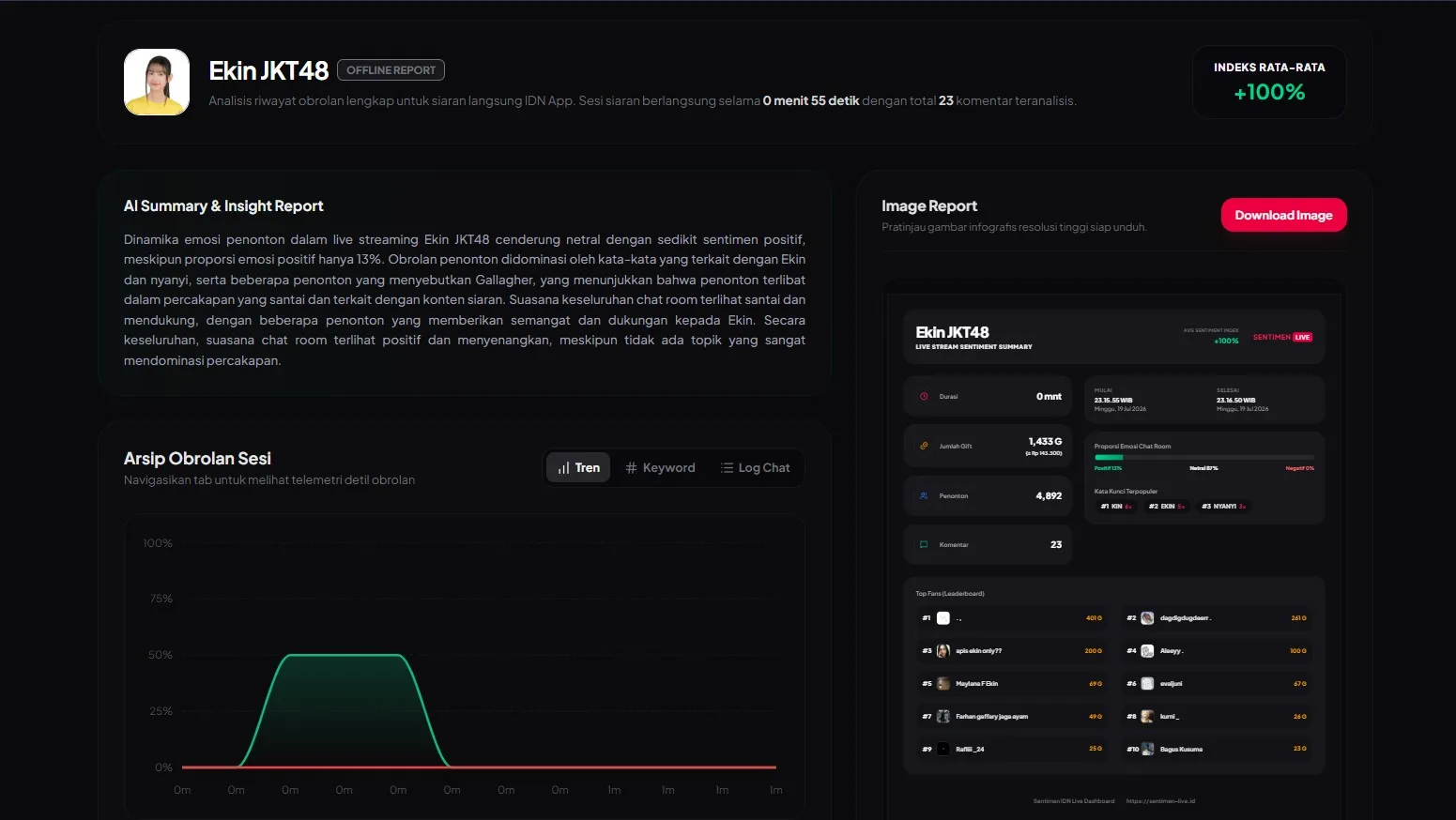
Task: Click avatar of fan Meylana F Ekin
Action: tap(943, 683)
